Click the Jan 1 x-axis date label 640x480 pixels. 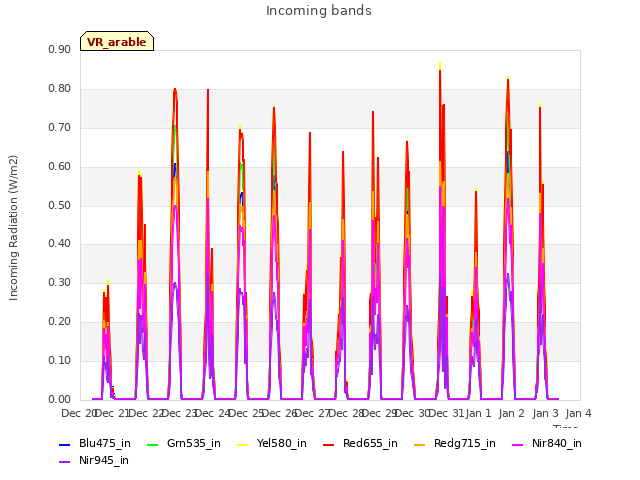point(478,414)
